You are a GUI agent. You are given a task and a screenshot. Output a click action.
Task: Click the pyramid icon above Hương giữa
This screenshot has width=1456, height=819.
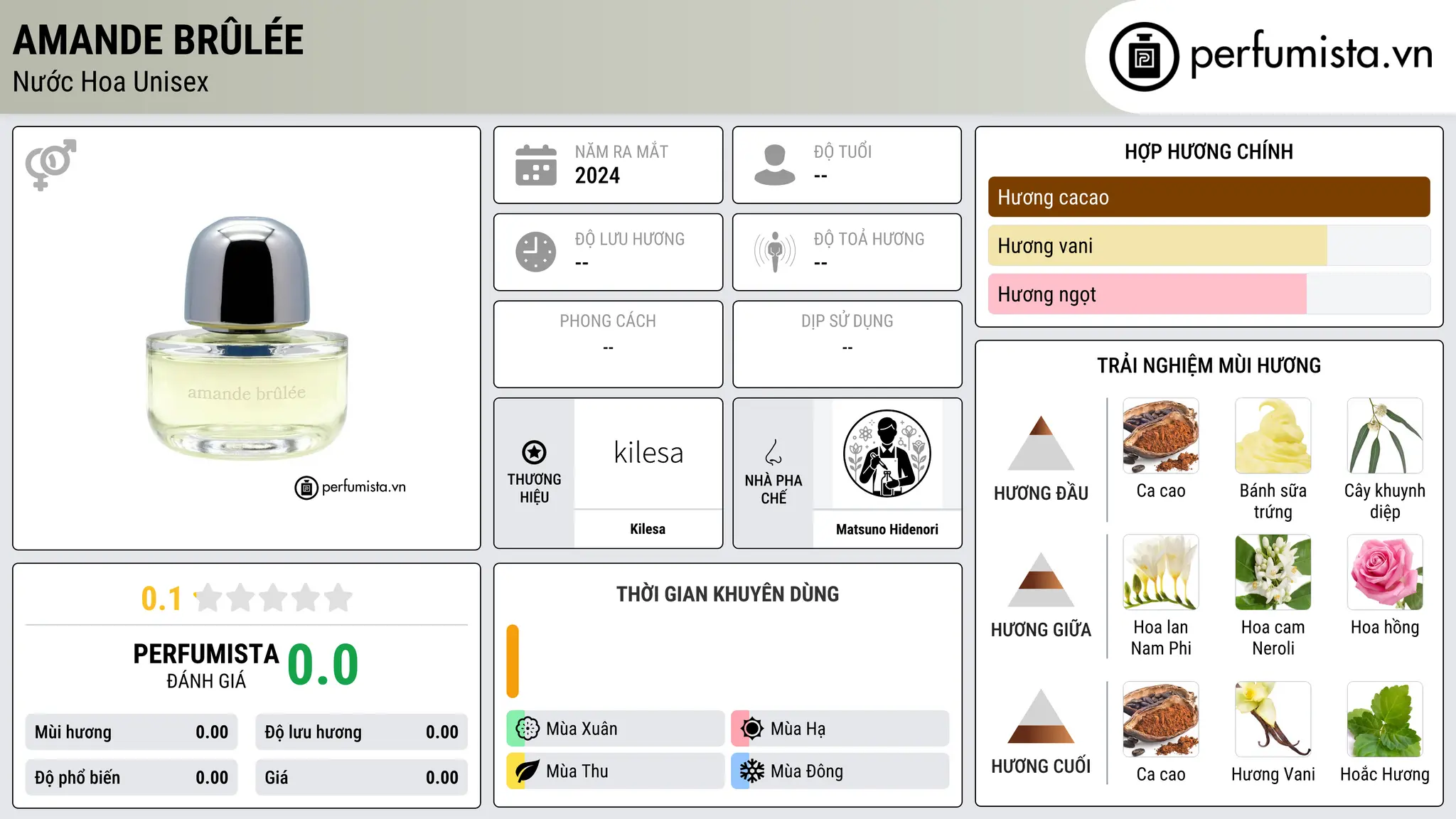[x=1041, y=579]
